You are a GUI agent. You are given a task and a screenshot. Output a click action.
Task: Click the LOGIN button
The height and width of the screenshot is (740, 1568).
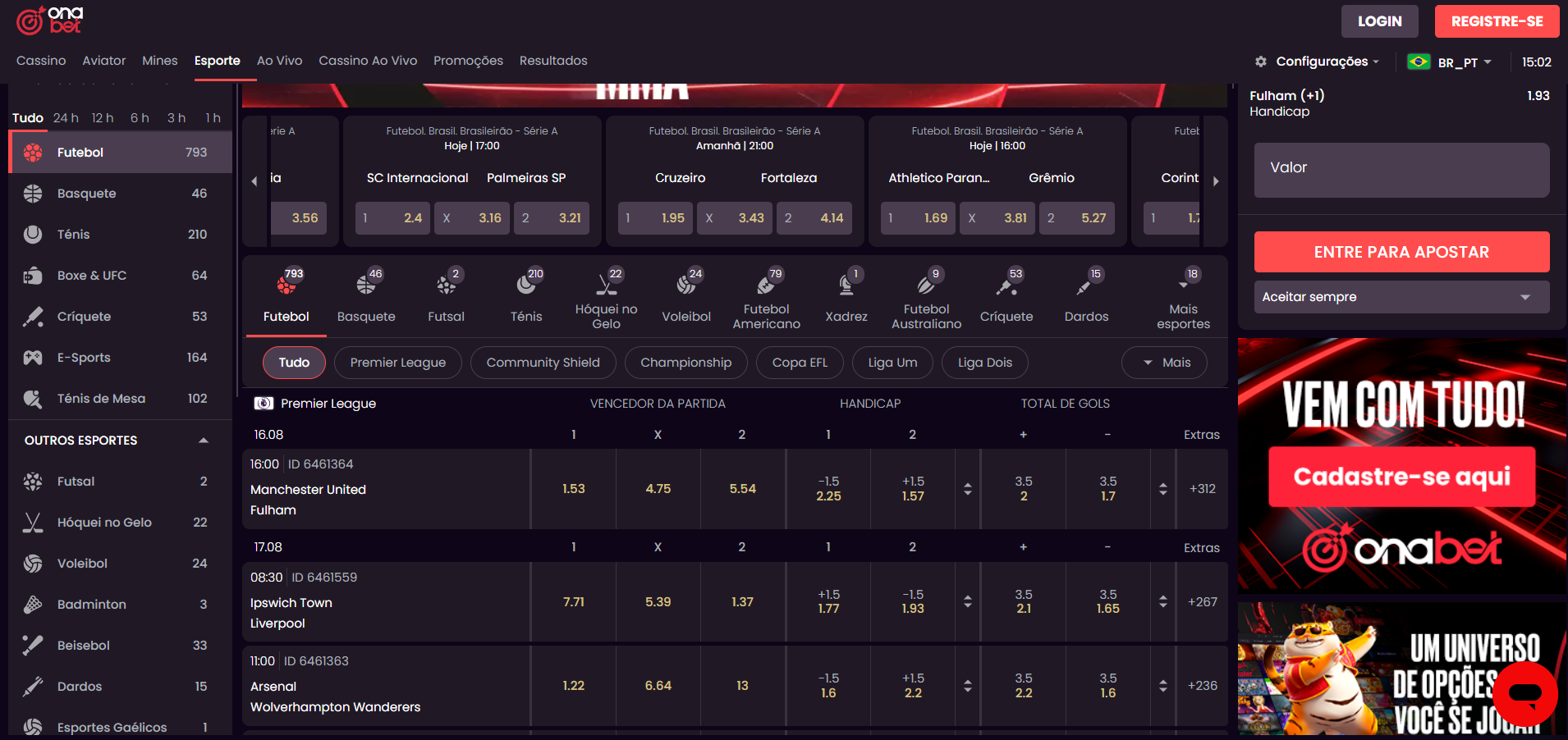point(1379,21)
